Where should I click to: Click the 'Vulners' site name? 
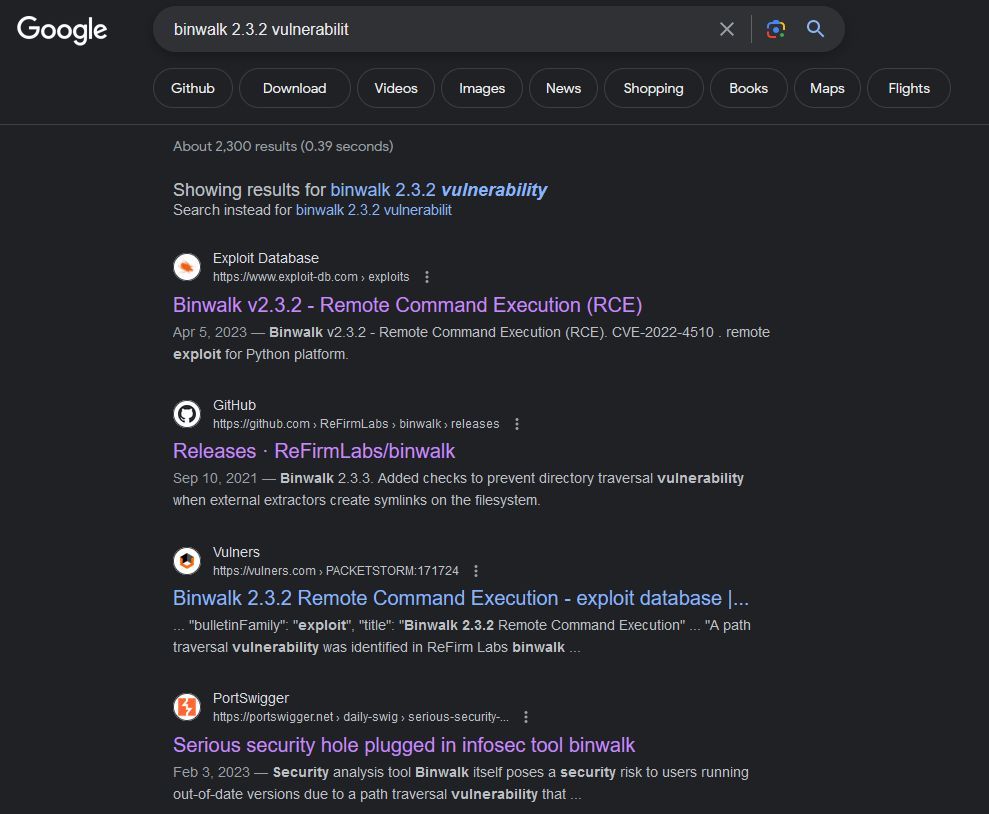236,552
